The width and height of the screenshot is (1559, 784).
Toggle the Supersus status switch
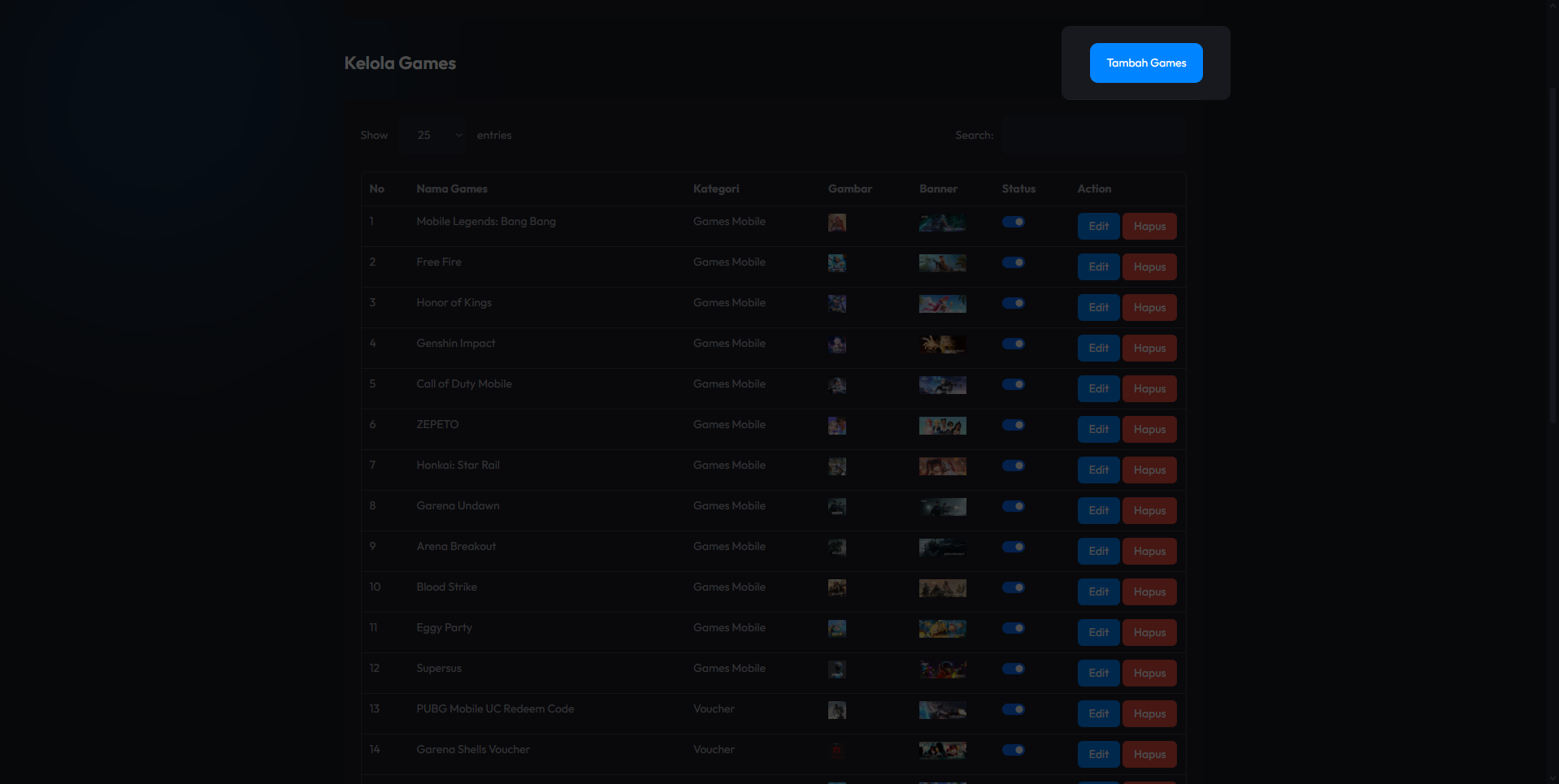[x=1014, y=669]
